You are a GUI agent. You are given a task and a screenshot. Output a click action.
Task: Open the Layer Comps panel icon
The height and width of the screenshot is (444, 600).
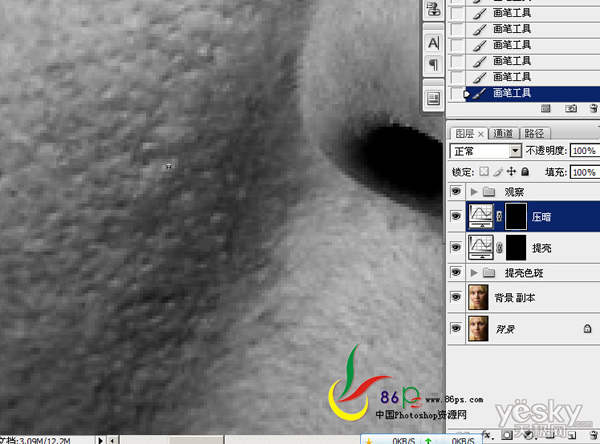(433, 99)
